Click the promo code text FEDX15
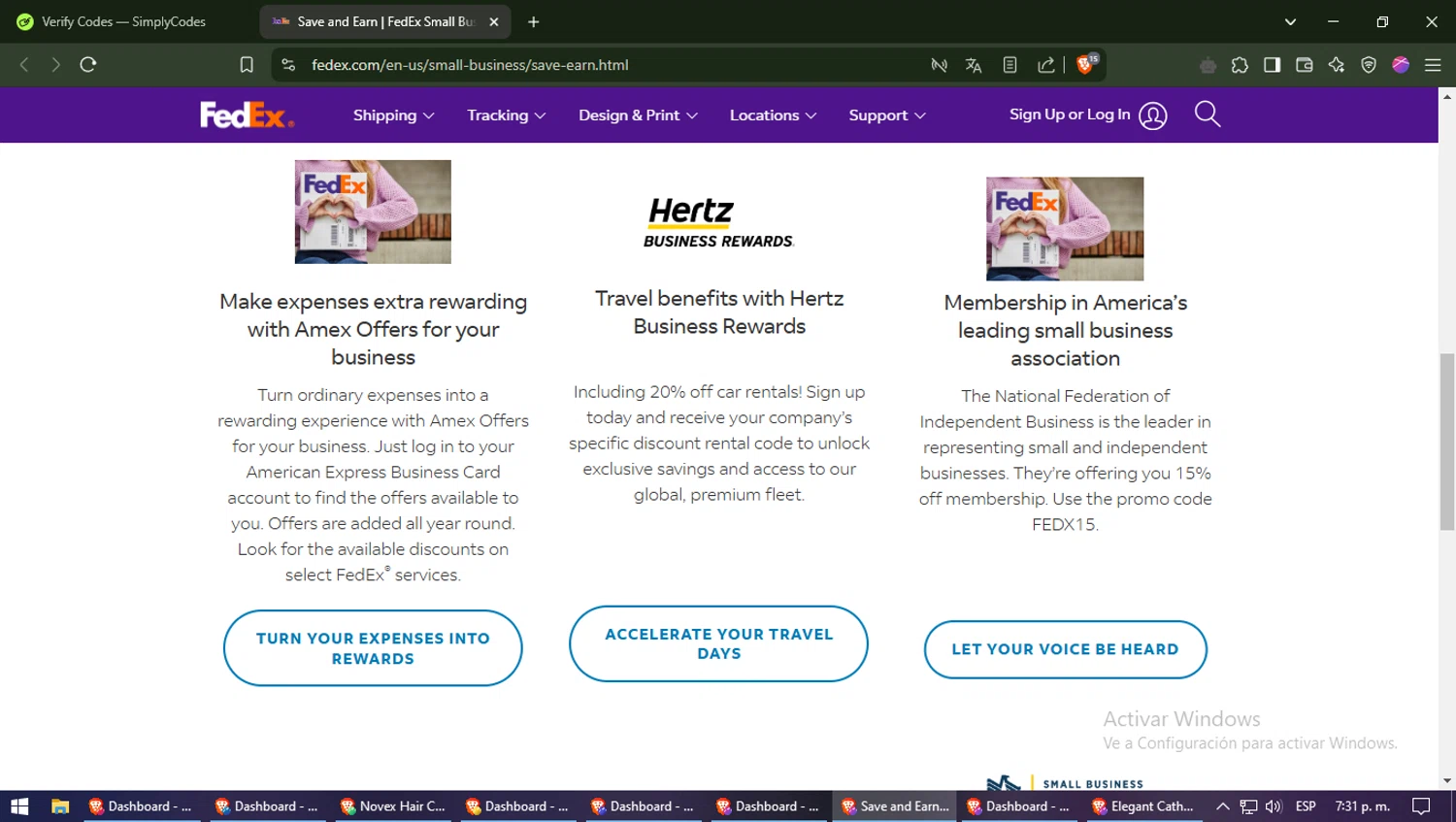Image resolution: width=1456 pixels, height=822 pixels. point(1065,524)
